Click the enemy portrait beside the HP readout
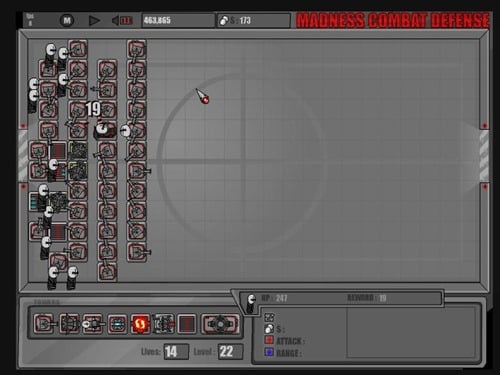This screenshot has height=375, width=500. 251,303
